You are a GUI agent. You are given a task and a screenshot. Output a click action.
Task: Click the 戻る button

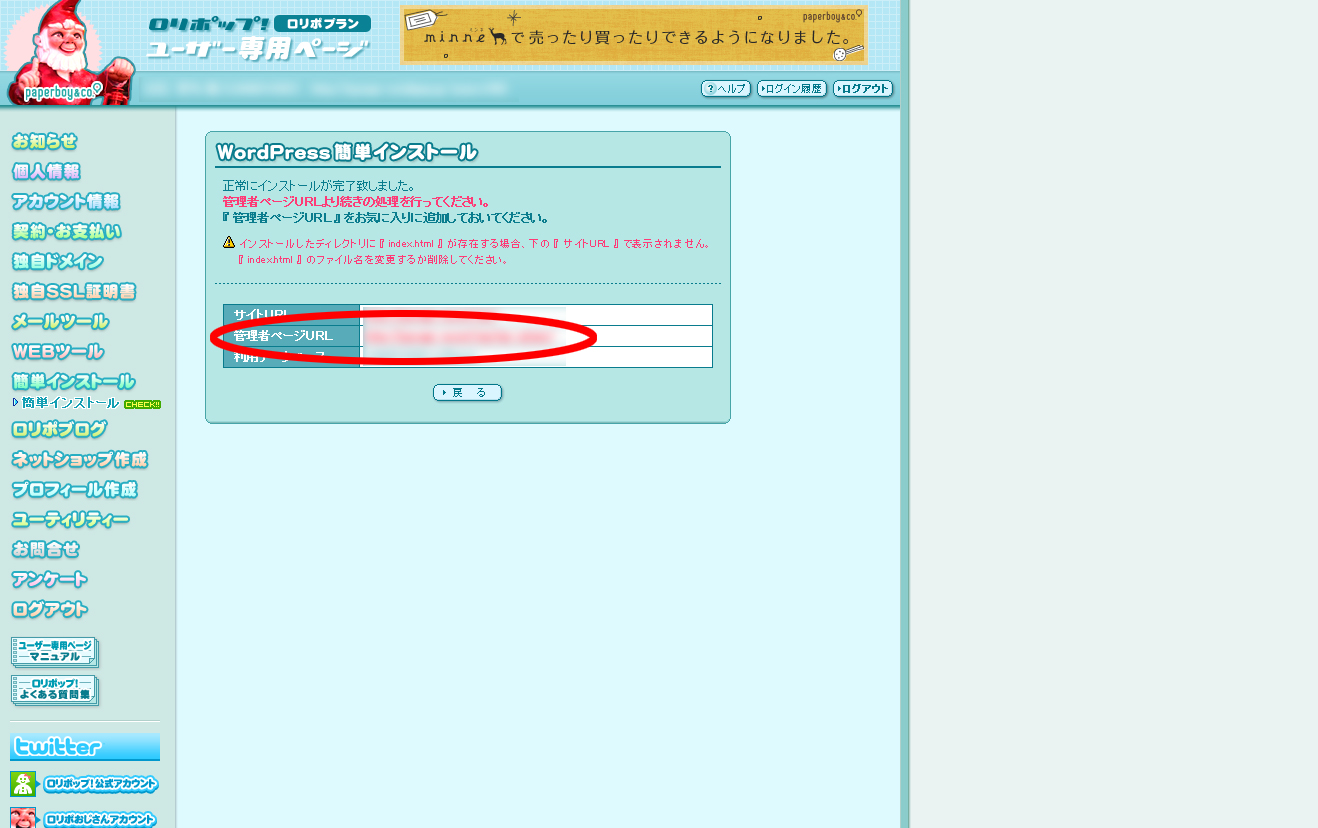pos(468,393)
